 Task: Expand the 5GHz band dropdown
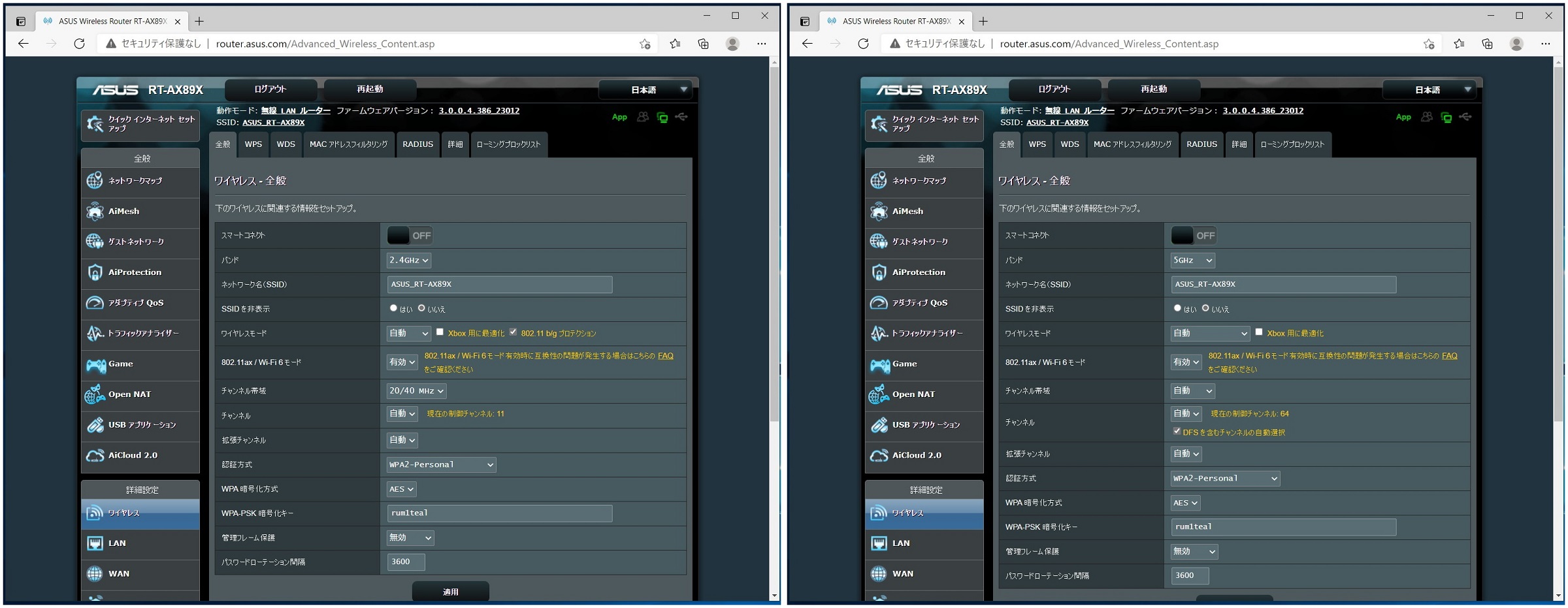[1192, 260]
